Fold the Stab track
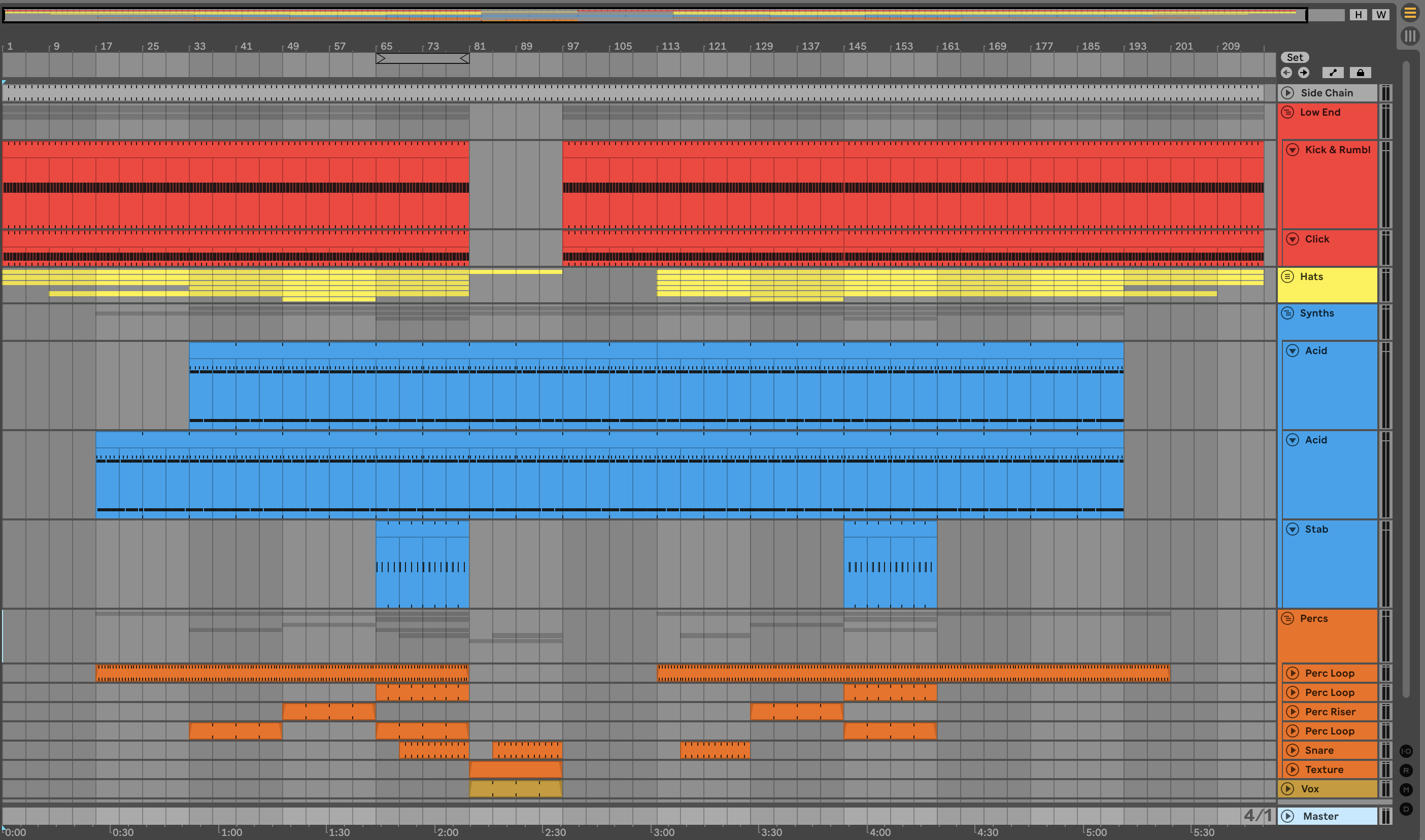This screenshot has height=840, width=1425. [x=1293, y=529]
